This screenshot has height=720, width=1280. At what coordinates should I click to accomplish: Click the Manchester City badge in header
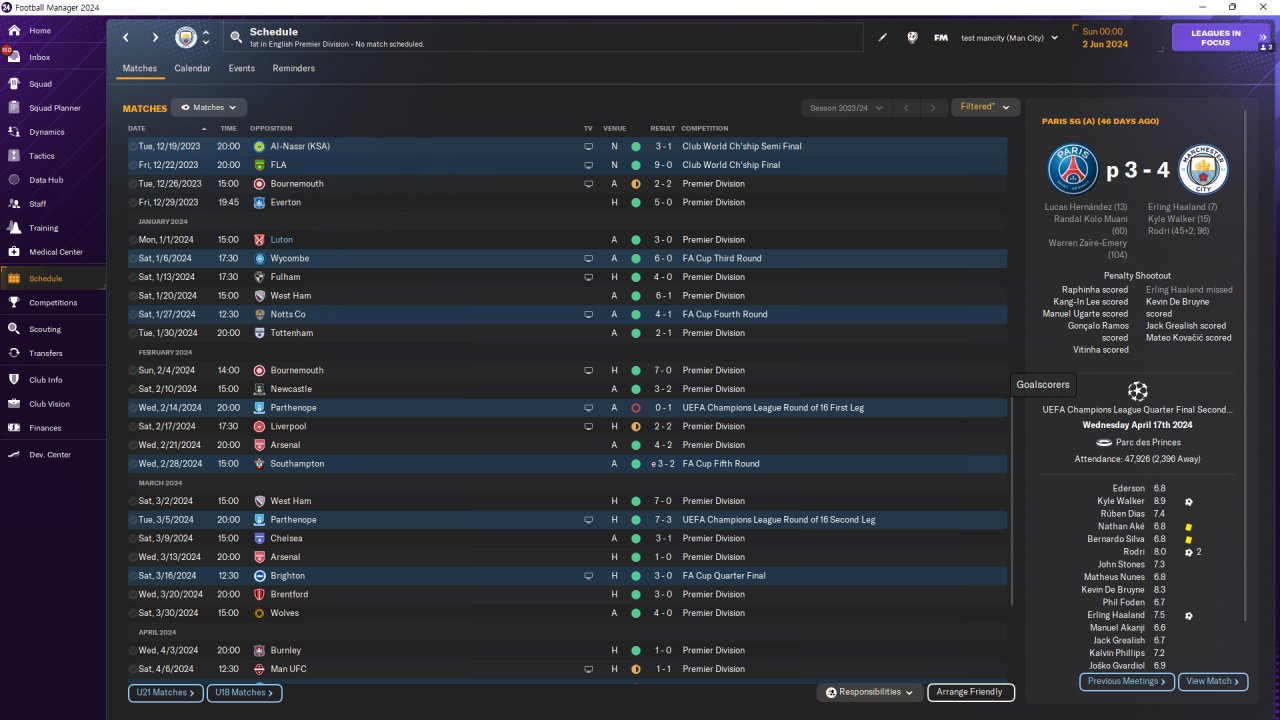tap(186, 38)
